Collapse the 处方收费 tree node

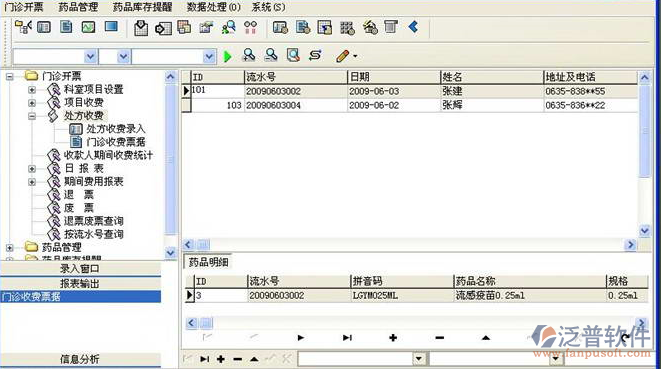(x=32, y=116)
